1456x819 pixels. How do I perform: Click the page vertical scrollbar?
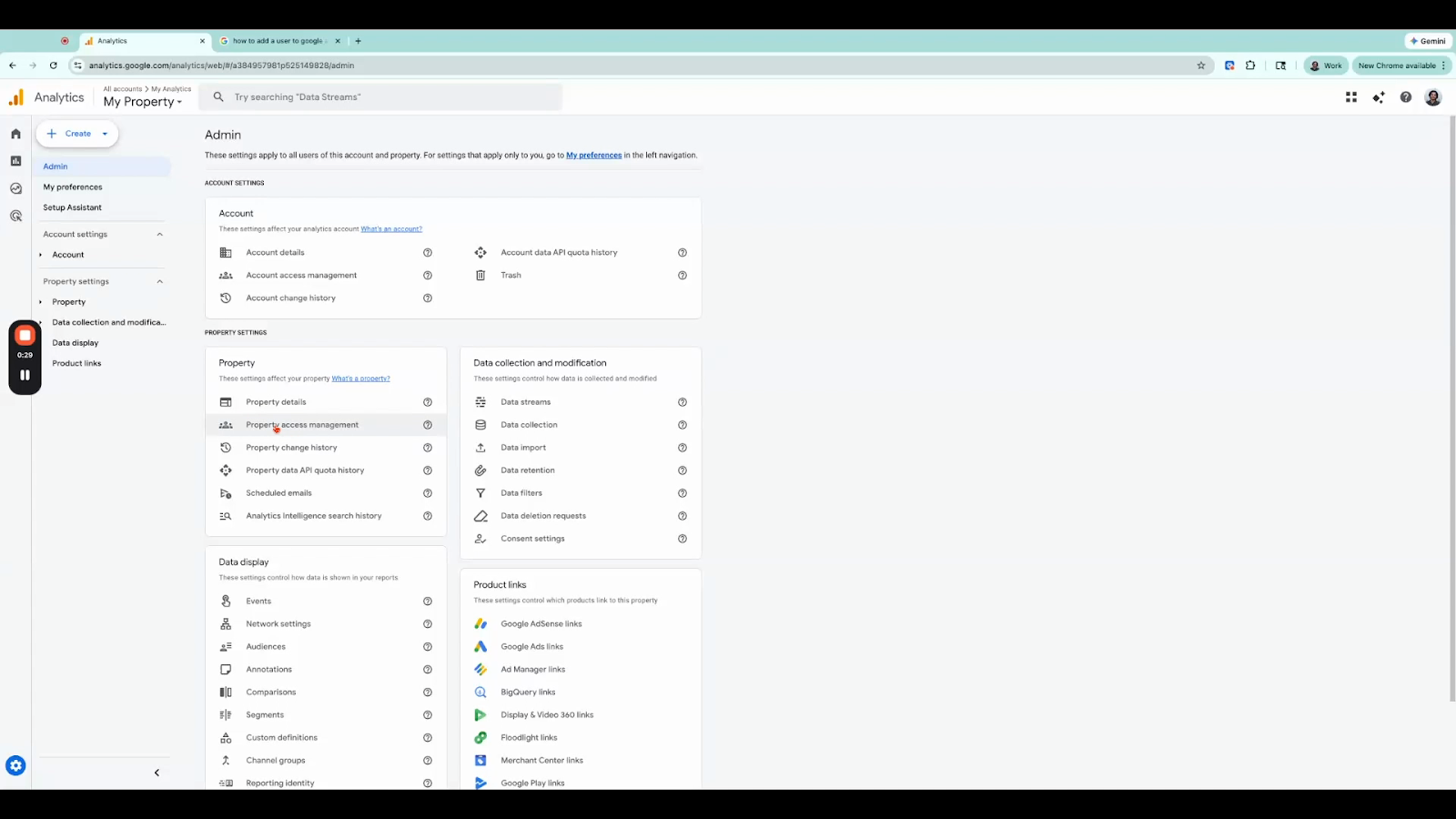(x=1452, y=409)
